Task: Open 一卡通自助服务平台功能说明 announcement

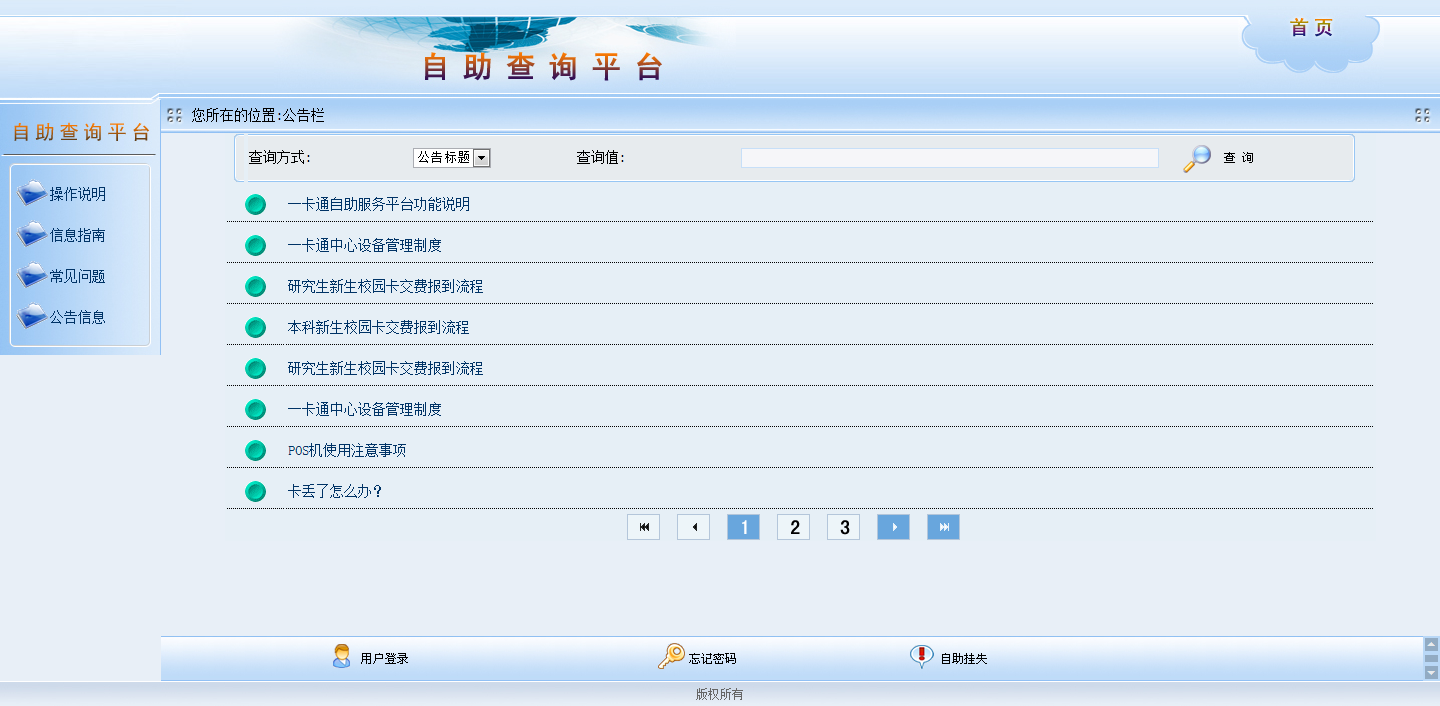Action: coord(378,205)
